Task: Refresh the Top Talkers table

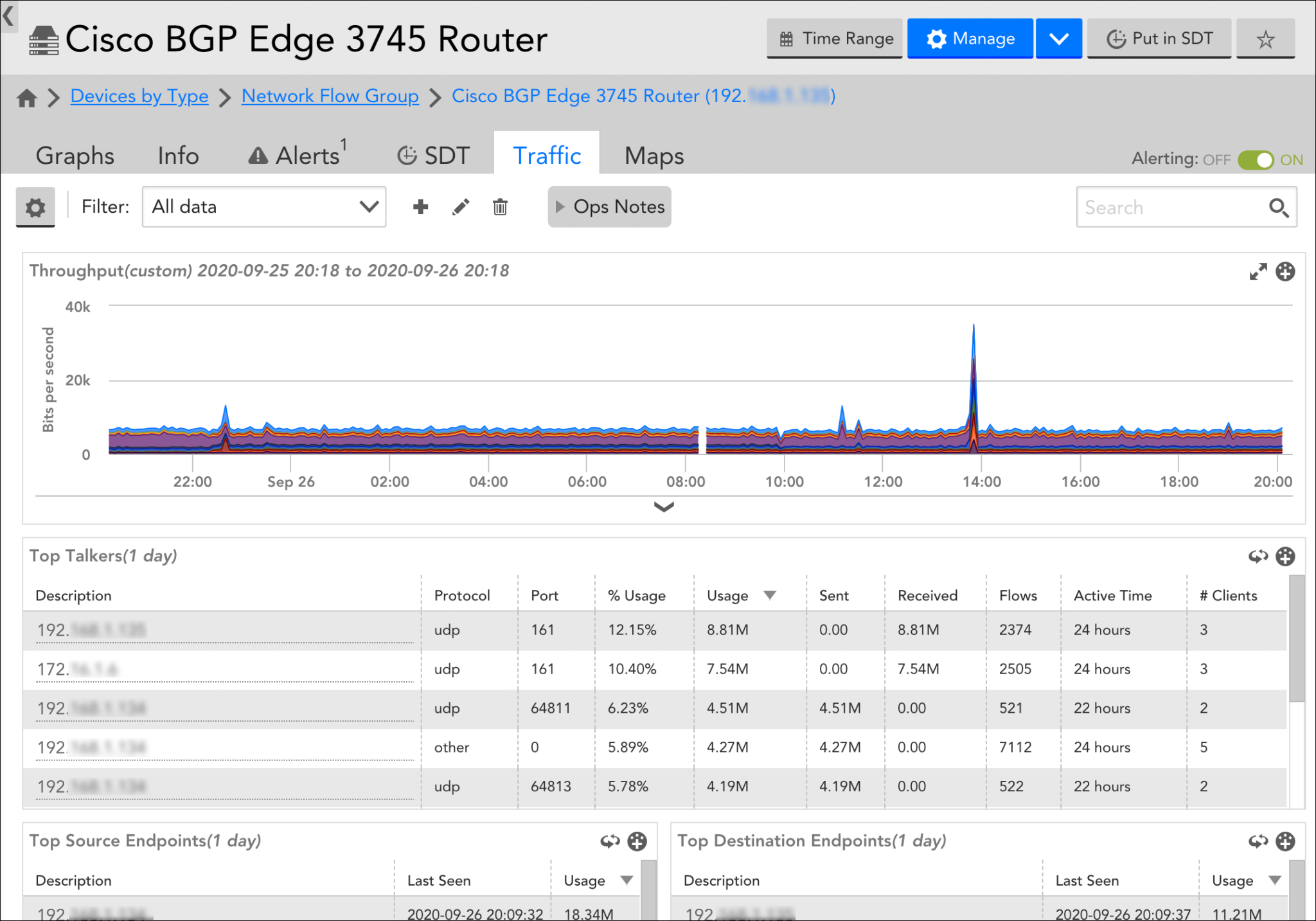Action: [1258, 557]
